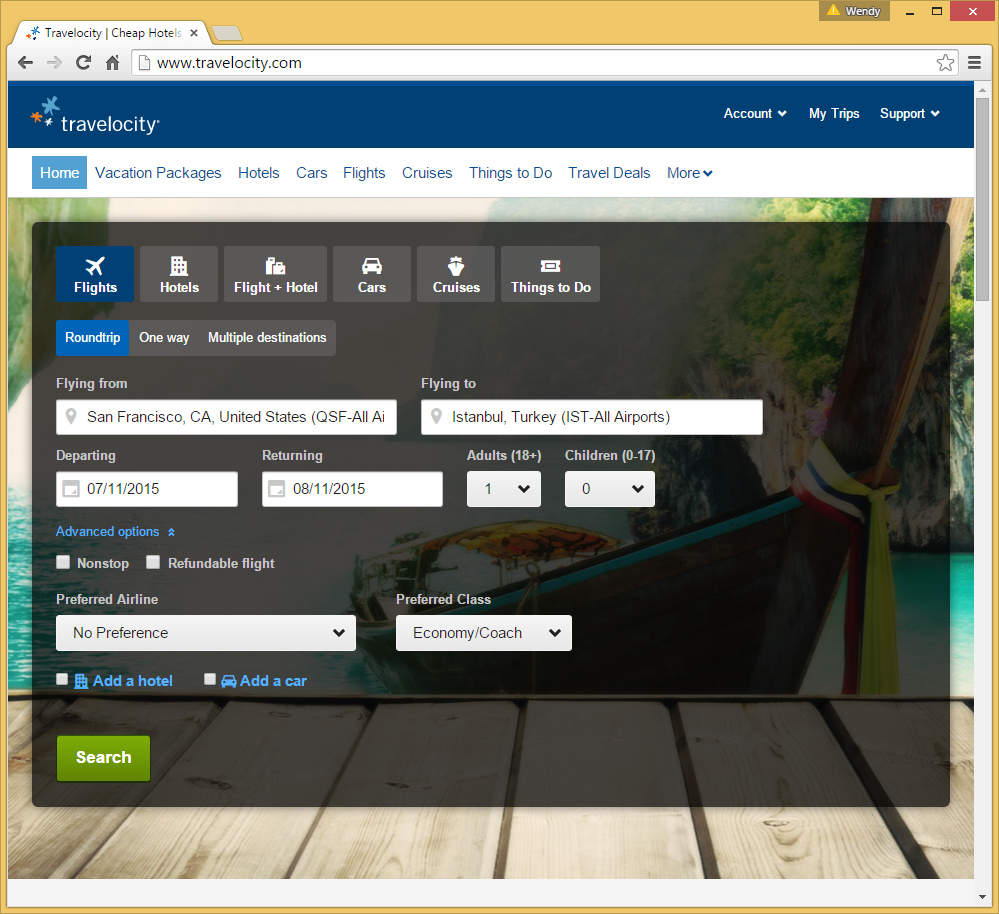Click the location pin in Flying from
Screen dimensions: 999x914
pos(71,417)
